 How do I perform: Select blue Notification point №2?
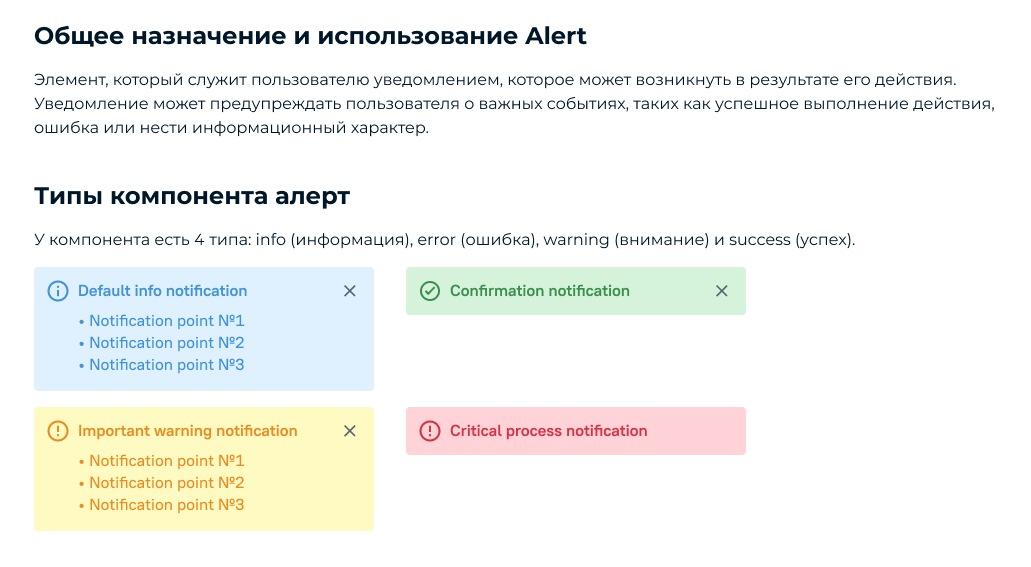pyautogui.click(x=166, y=343)
